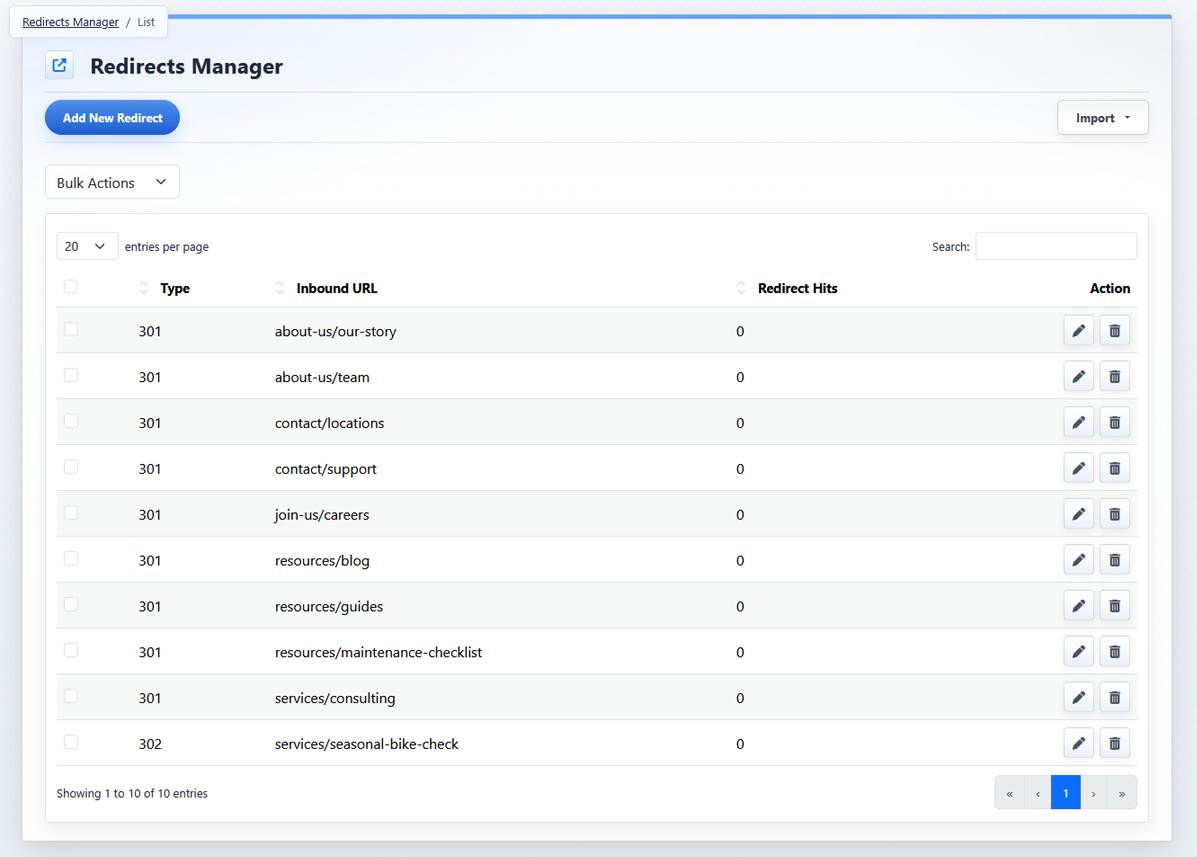Click the Action column header
The height and width of the screenshot is (857, 1197).
pos(1109,288)
